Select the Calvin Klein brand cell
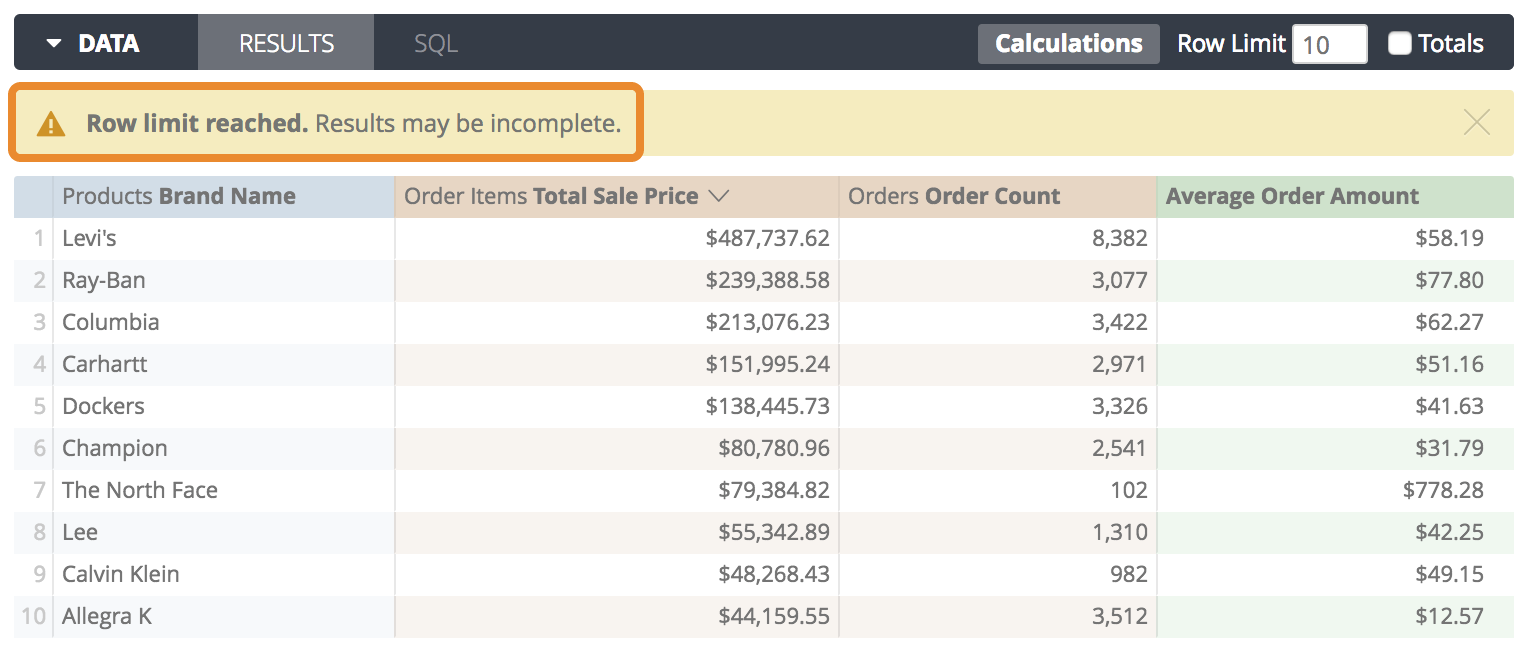The image size is (1530, 656). point(223,574)
